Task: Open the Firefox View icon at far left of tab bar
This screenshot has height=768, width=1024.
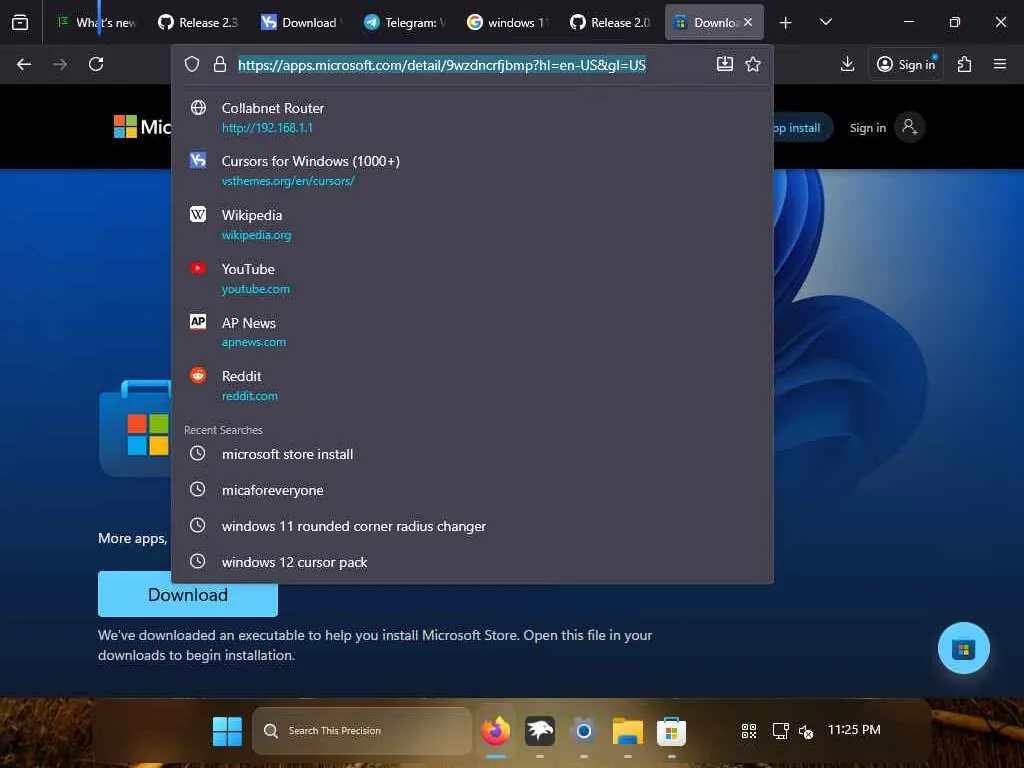Action: tap(20, 22)
